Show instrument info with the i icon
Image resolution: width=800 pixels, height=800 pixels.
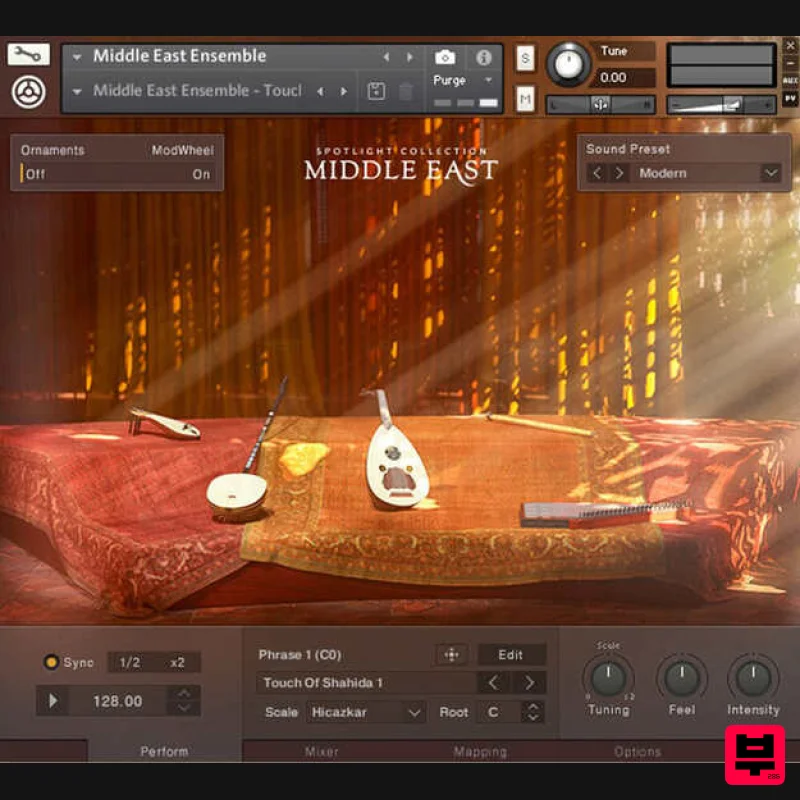(483, 57)
